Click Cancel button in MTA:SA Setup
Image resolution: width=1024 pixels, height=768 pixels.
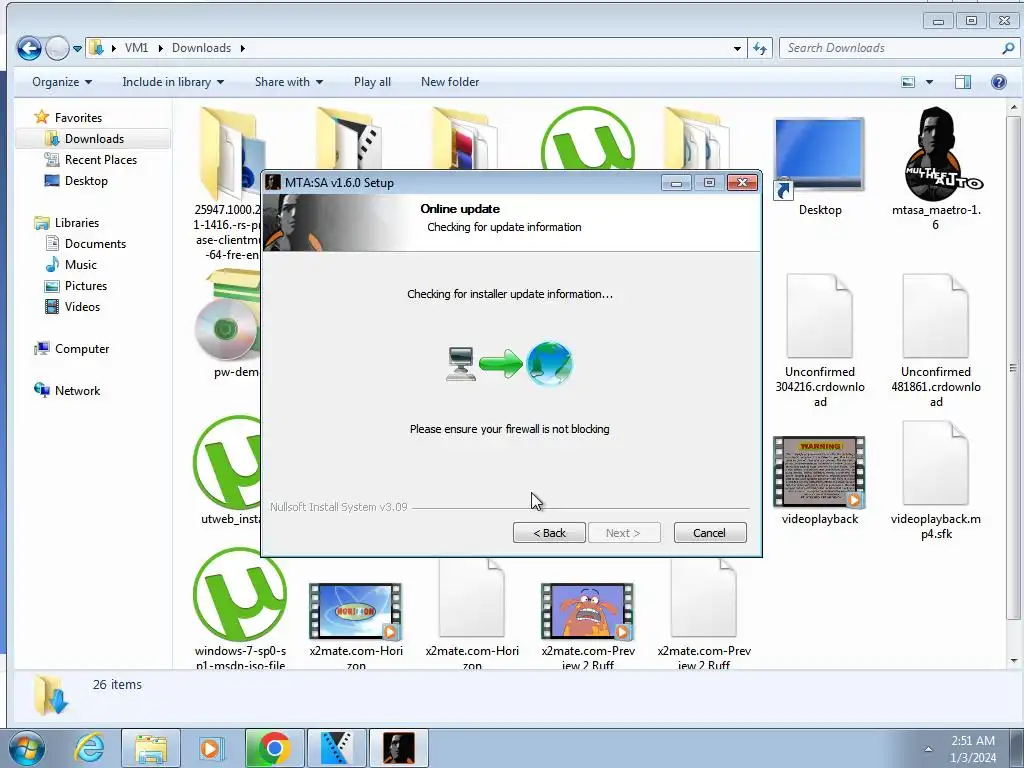(710, 533)
